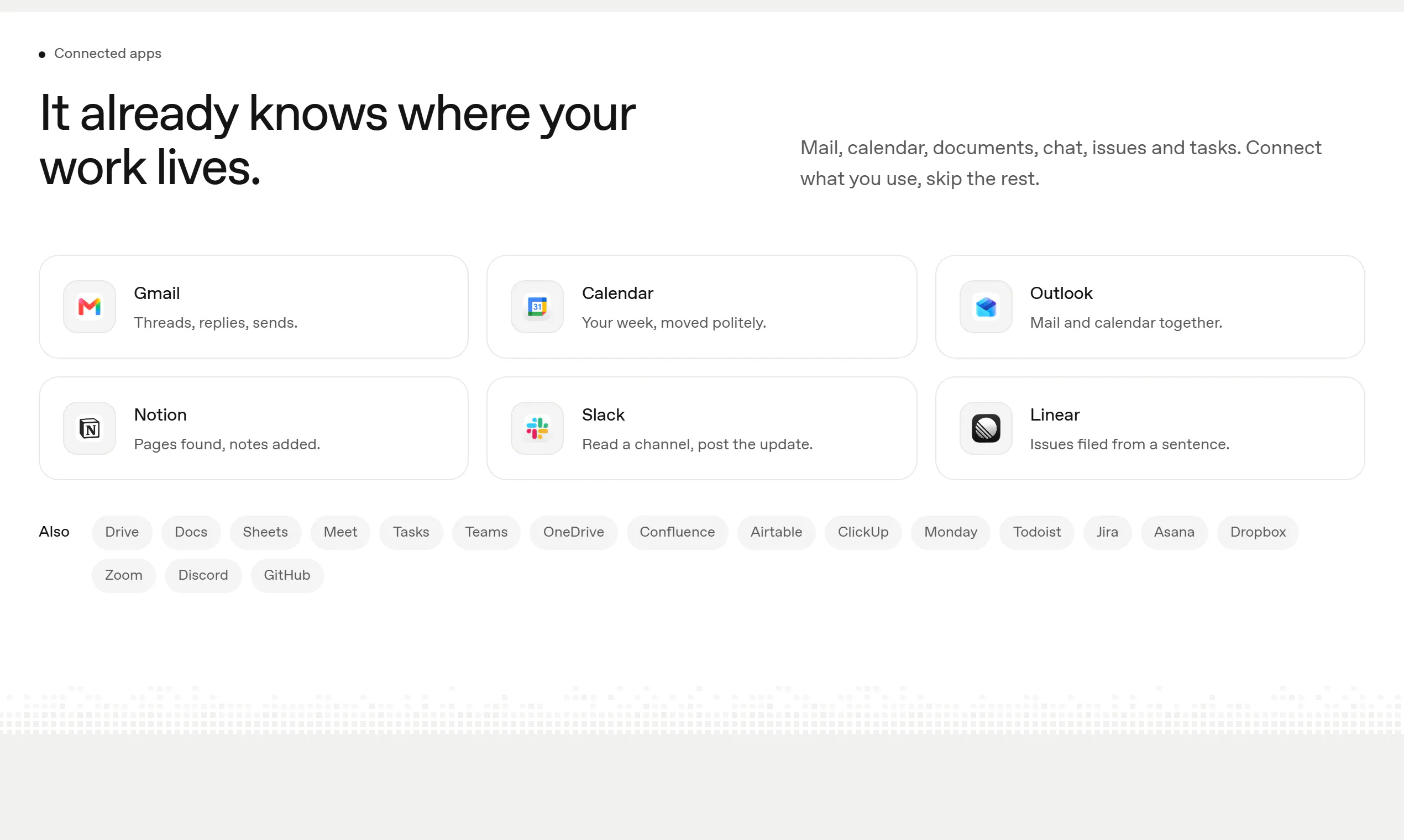Click the 'Connected apps' label
The width and height of the screenshot is (1404, 840).
click(x=108, y=54)
